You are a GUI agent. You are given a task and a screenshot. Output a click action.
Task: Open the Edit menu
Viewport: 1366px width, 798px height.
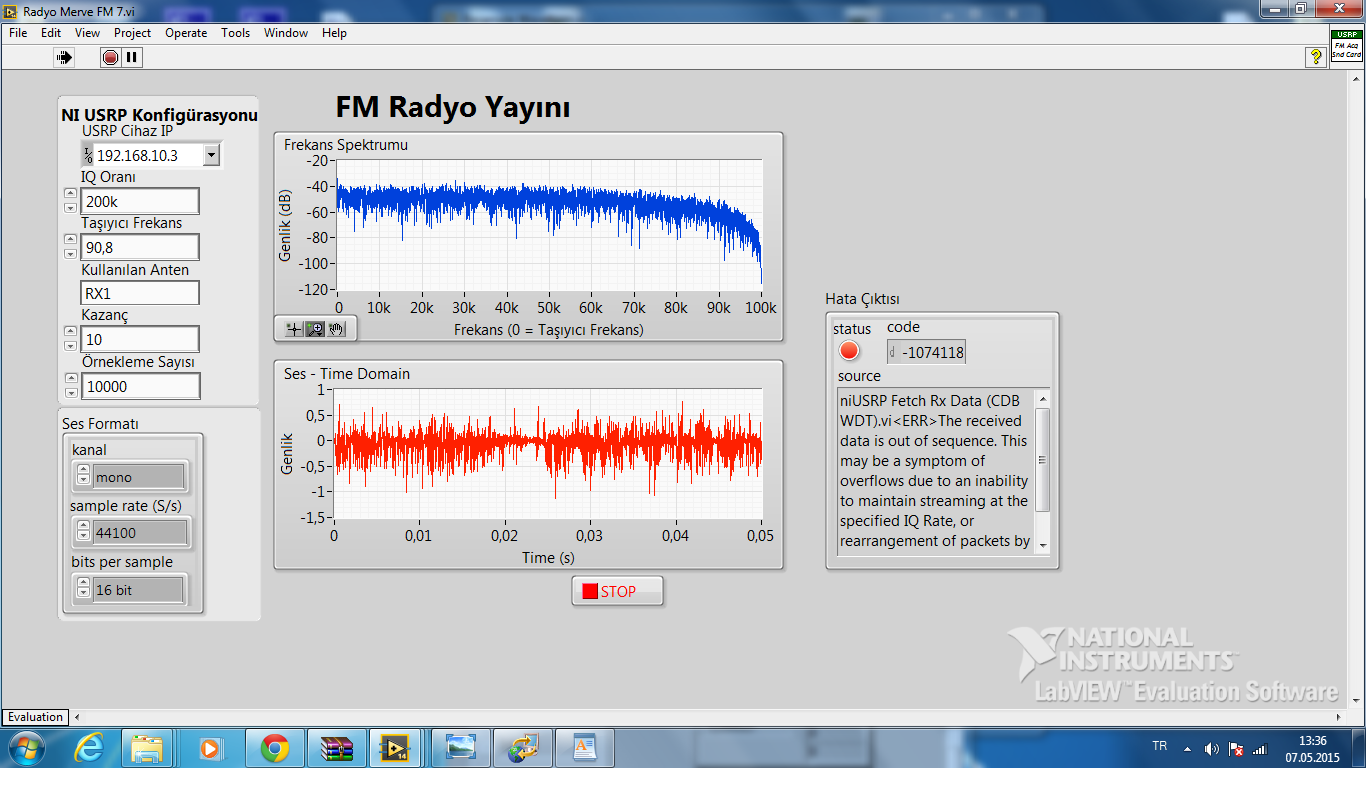point(51,33)
